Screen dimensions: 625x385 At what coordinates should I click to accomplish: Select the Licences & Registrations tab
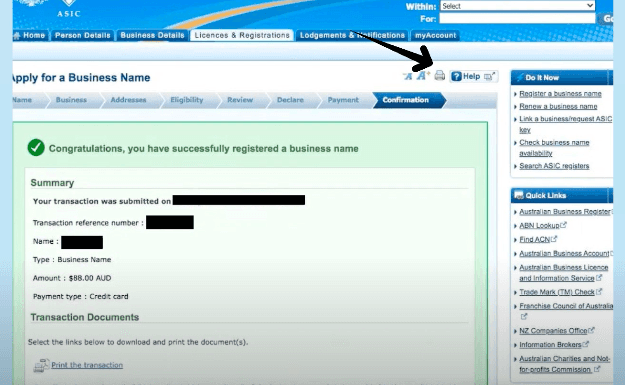[x=242, y=35]
